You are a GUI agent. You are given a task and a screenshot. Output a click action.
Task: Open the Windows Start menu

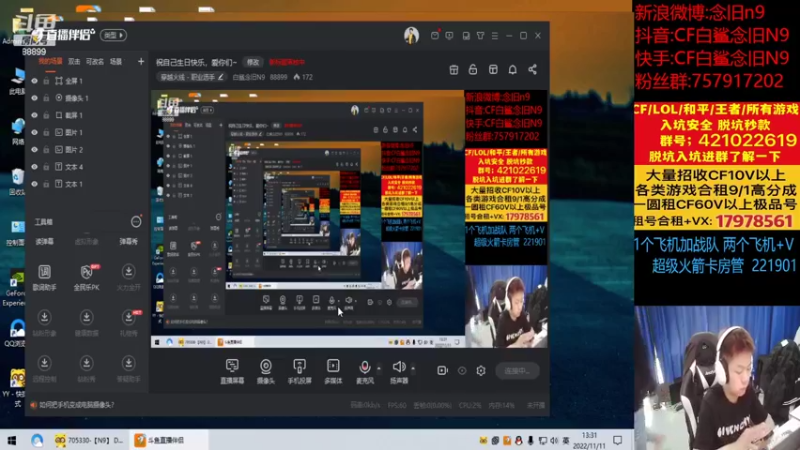click(x=11, y=440)
